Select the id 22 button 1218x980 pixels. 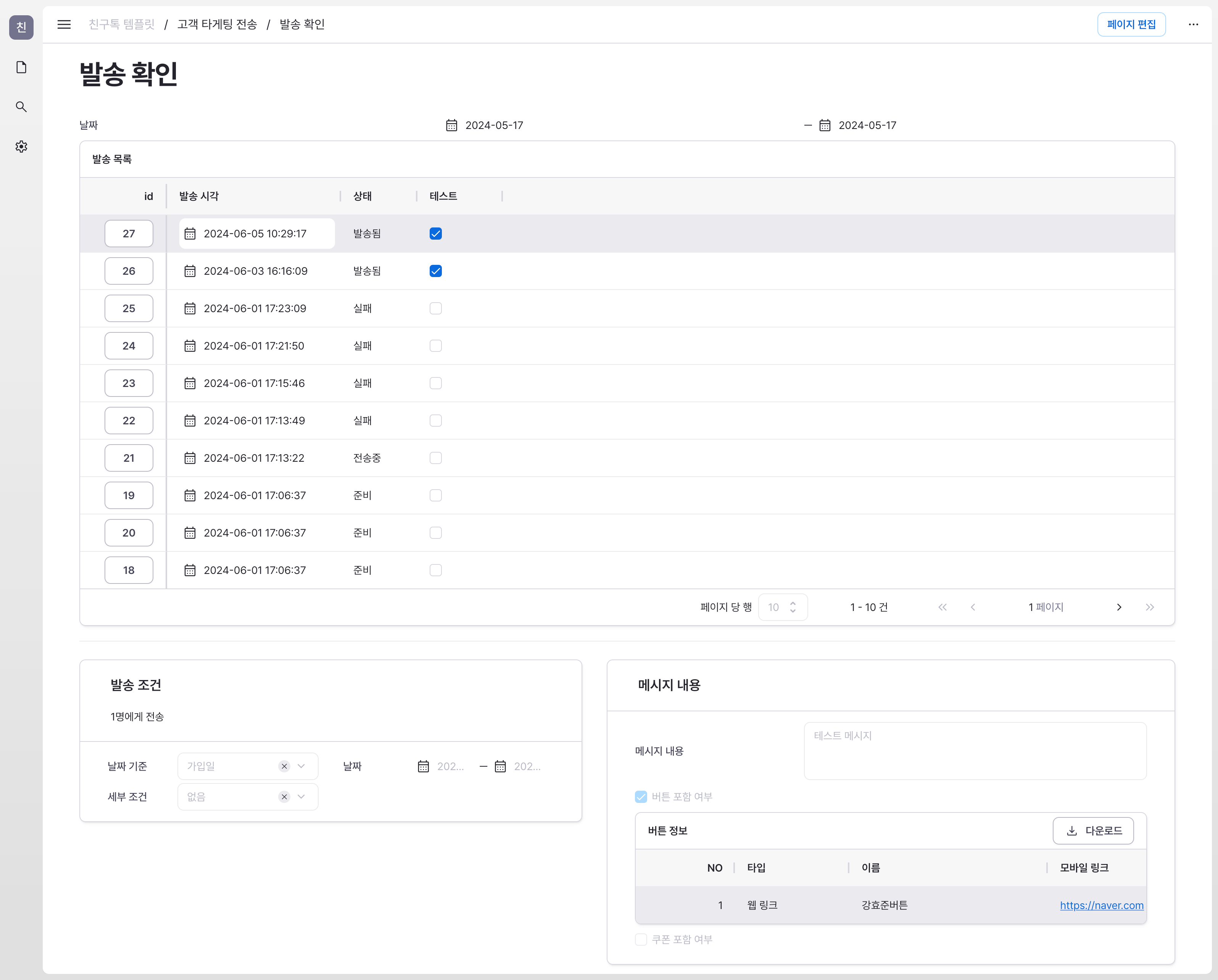tap(129, 421)
